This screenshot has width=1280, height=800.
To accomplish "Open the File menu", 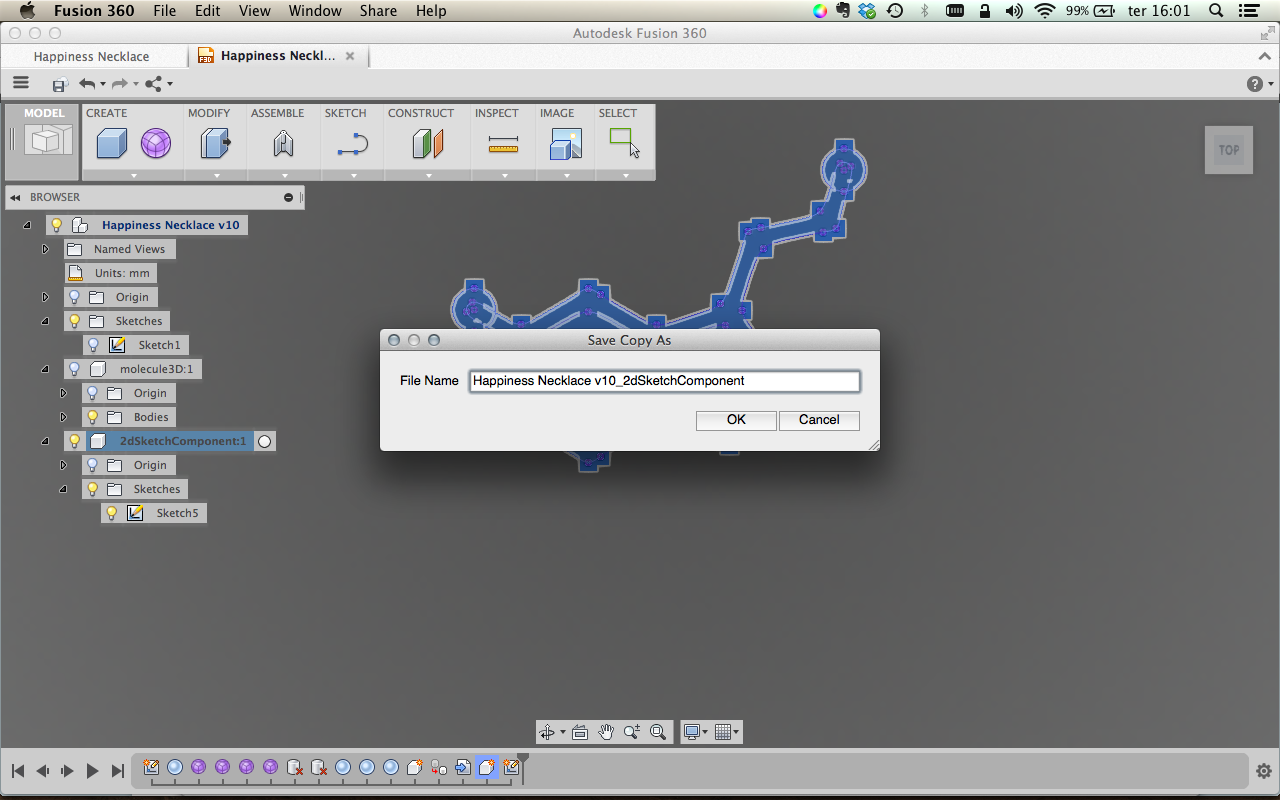I will [165, 11].
